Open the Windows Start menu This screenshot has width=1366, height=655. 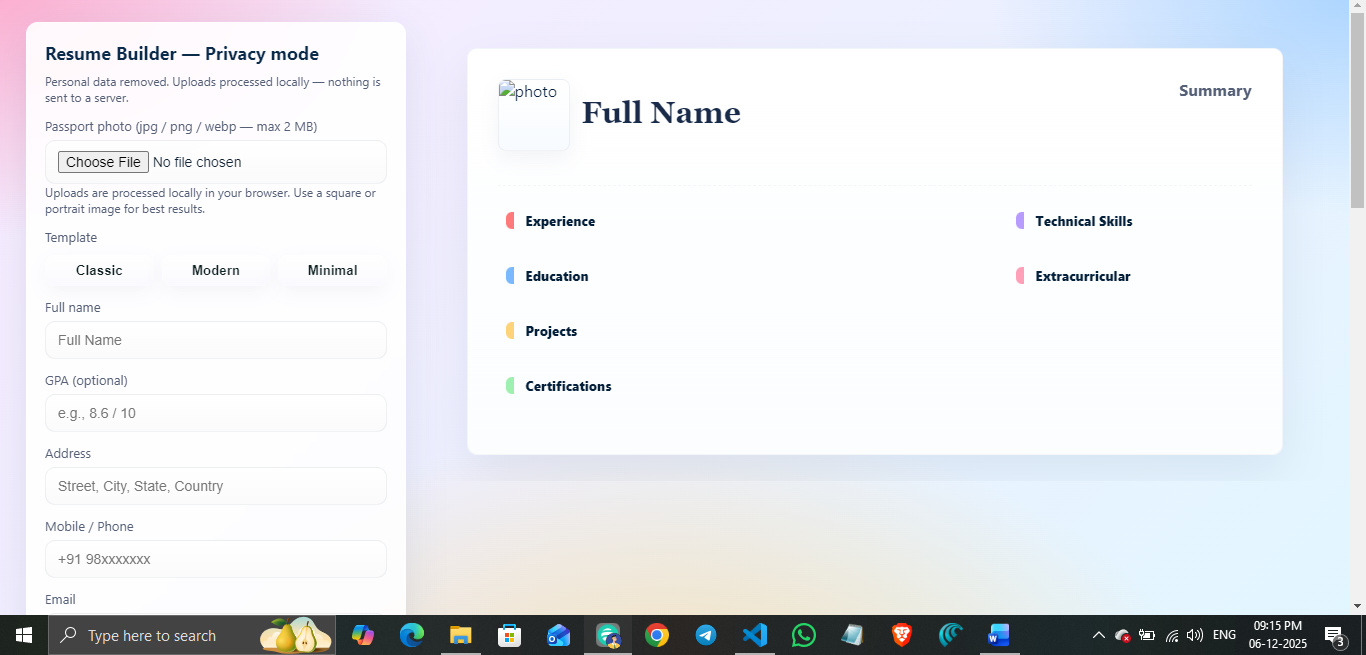pos(22,635)
